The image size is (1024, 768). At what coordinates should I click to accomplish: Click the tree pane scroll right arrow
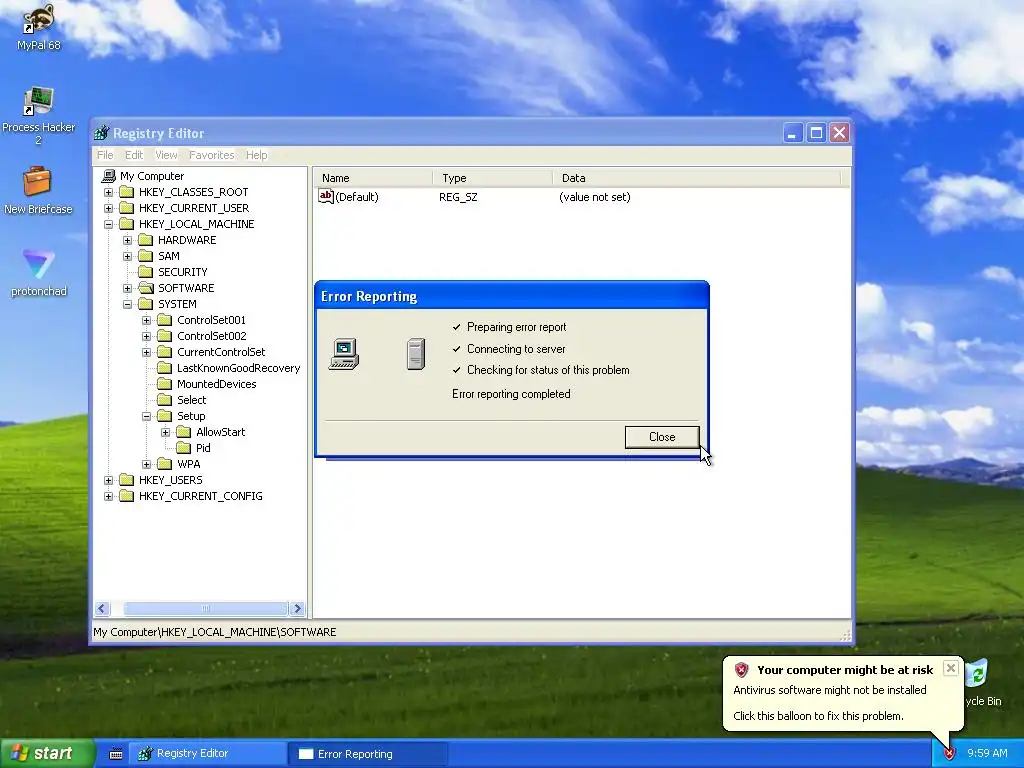[x=297, y=609]
